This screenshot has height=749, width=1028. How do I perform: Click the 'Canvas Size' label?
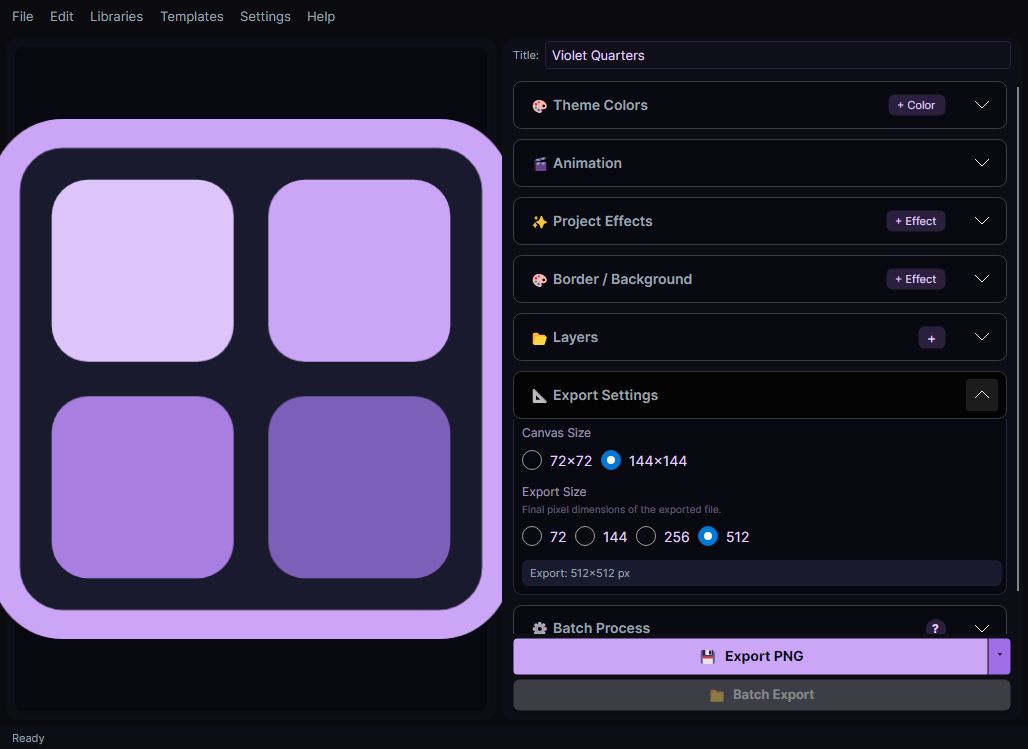coord(556,432)
